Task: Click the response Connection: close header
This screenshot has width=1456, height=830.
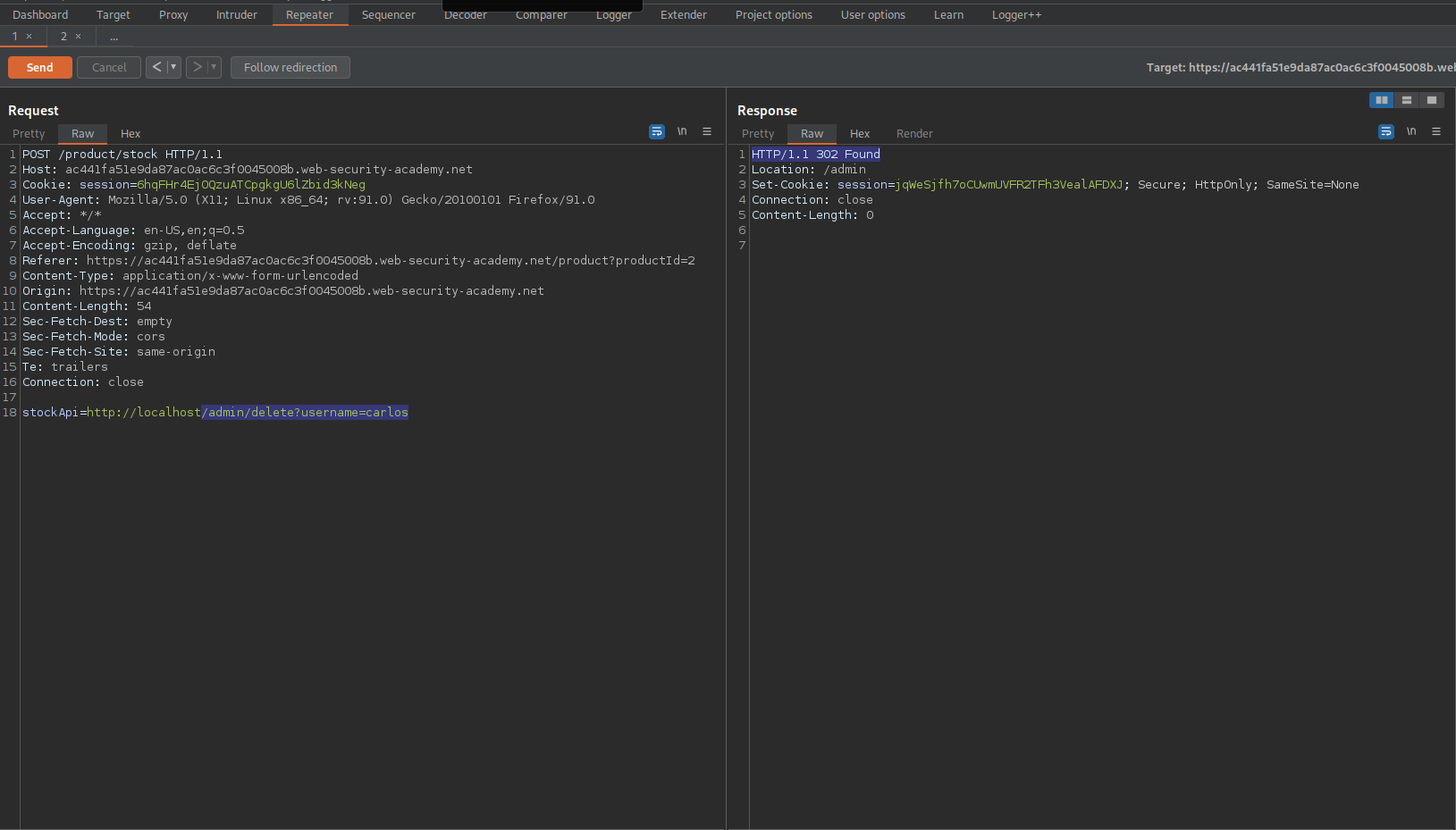Action: click(812, 200)
